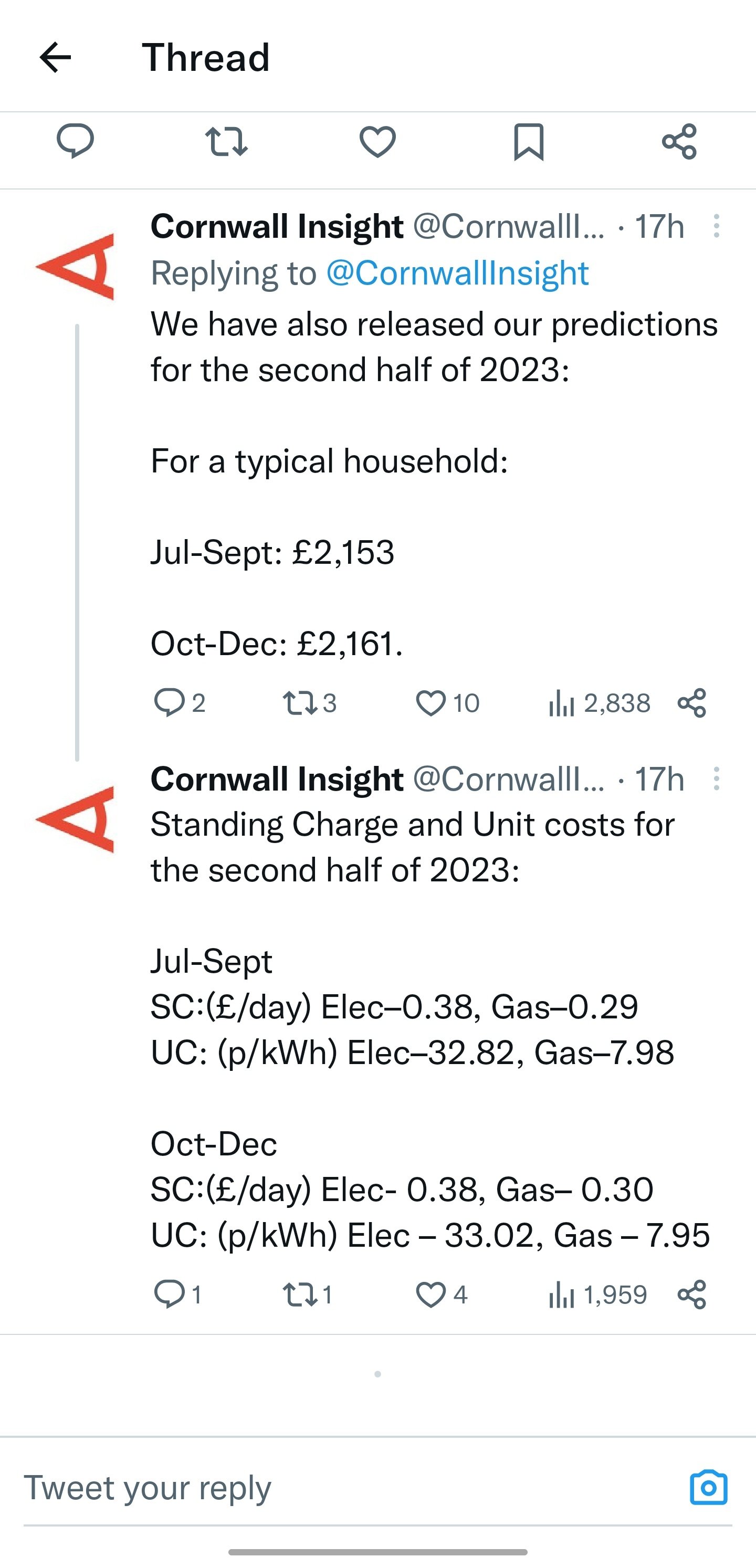Reply to the Standing Charge tweet
Screen dimensions: 756x1568
(x=177, y=1294)
